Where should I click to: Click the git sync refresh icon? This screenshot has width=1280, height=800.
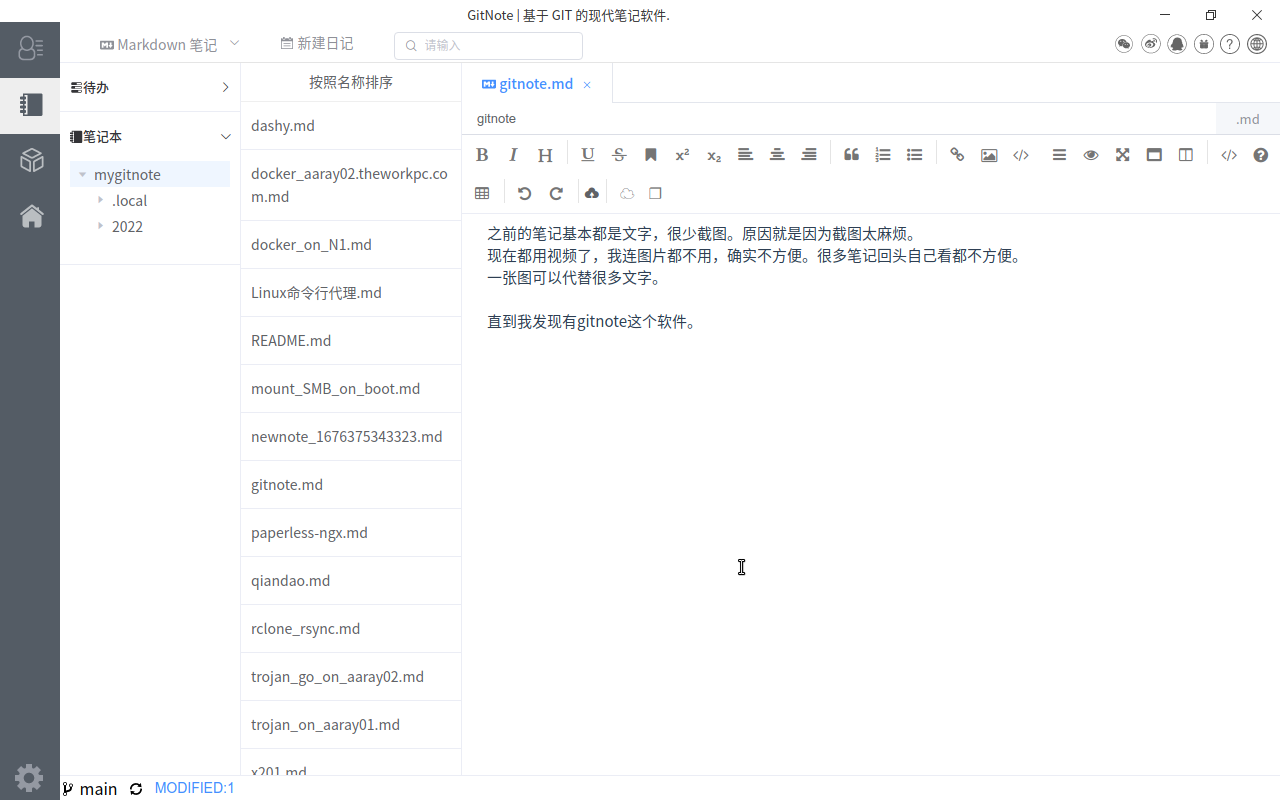tap(136, 789)
